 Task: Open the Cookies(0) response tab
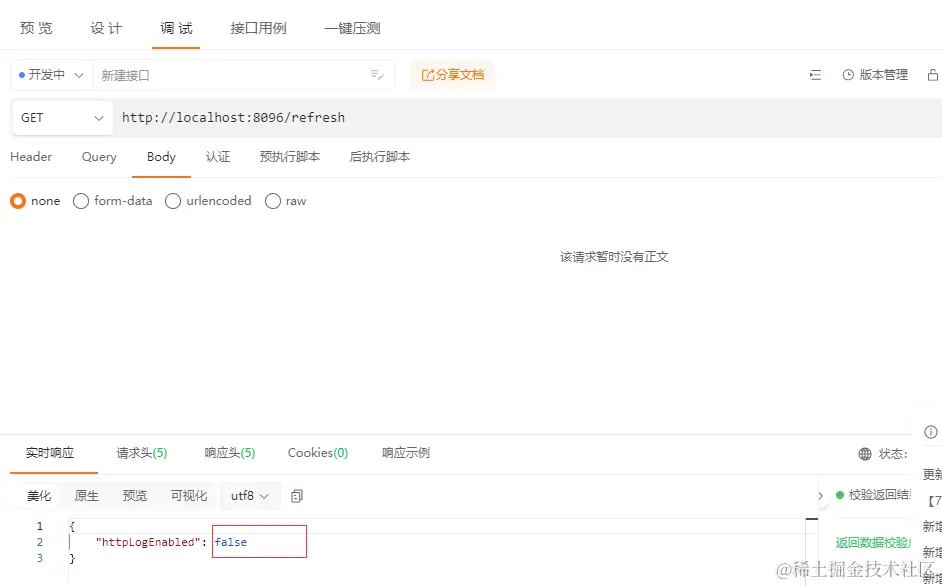(317, 452)
